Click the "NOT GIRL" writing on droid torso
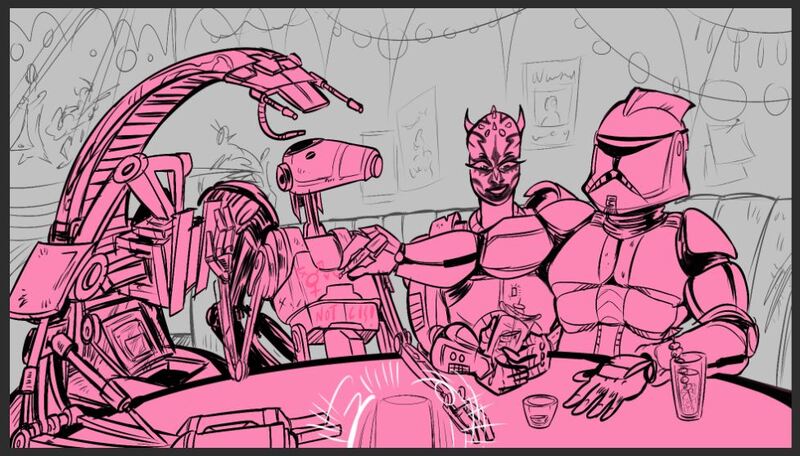This screenshot has height=456, width=800. pyautogui.click(x=345, y=315)
